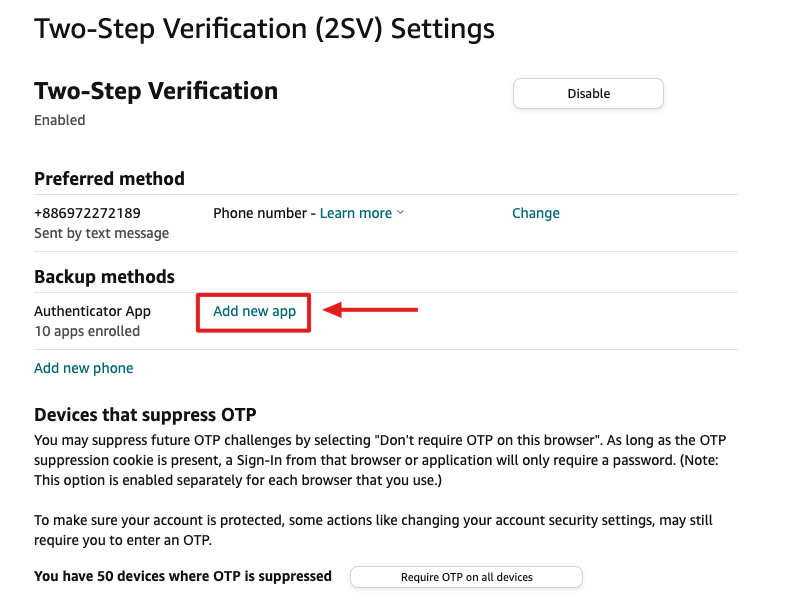This screenshot has height=613, width=809.
Task: Click the 10 apps enrolled text
Action: [x=87, y=331]
